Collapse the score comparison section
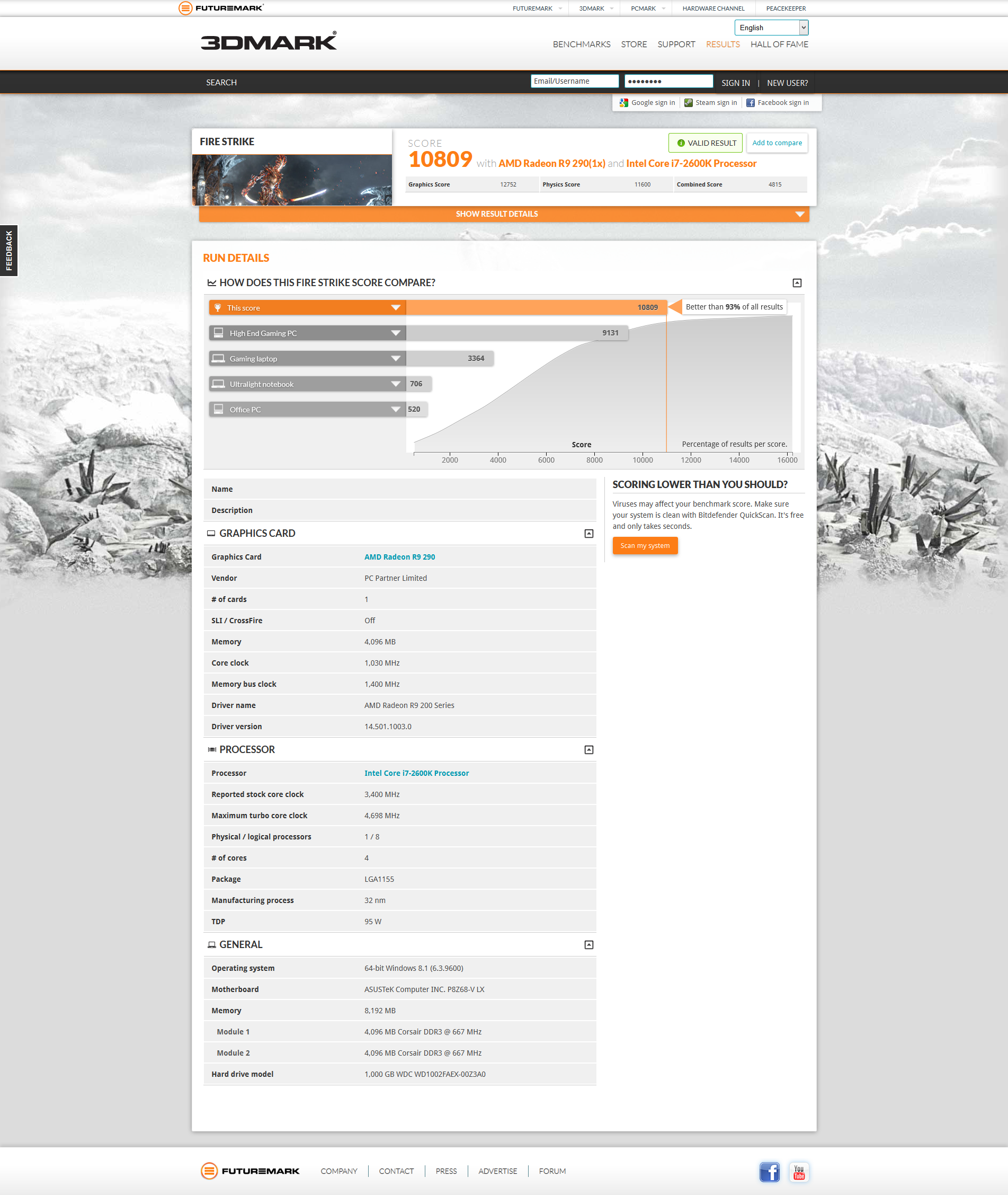 pos(797,283)
